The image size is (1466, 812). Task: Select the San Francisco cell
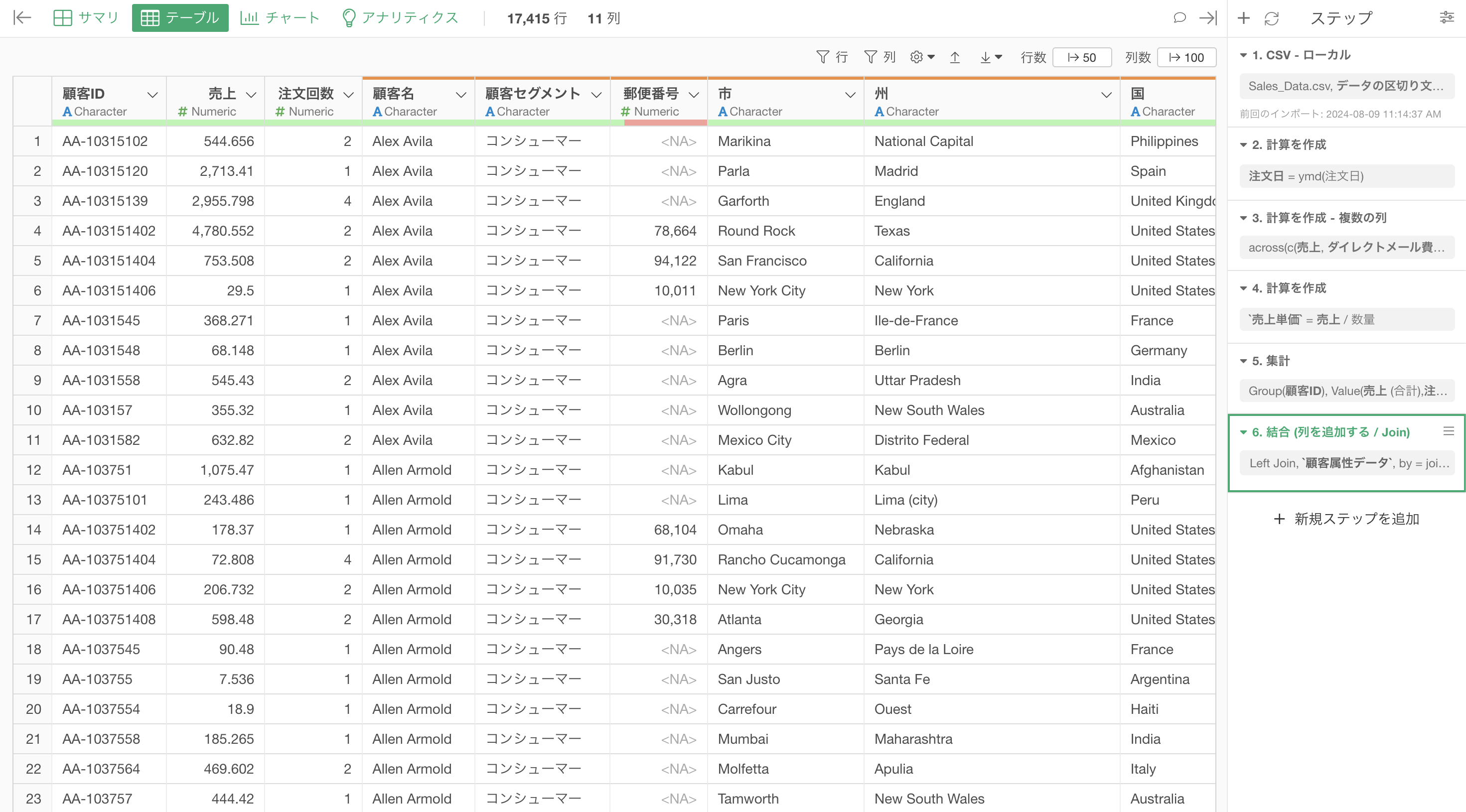click(x=785, y=261)
